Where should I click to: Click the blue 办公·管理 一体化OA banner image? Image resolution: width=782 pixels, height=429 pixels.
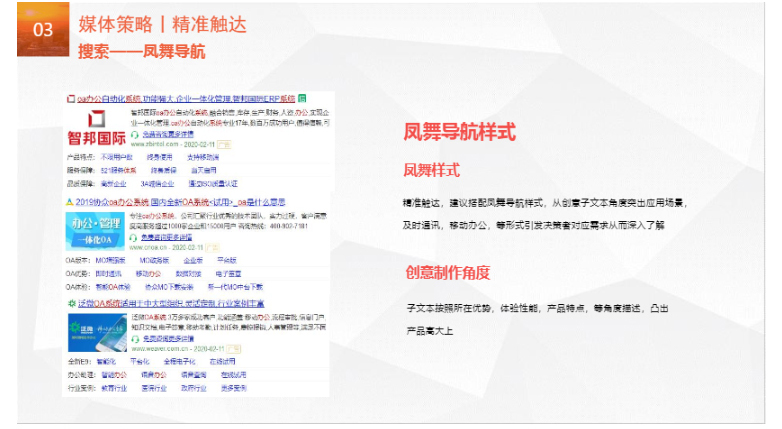pyautogui.click(x=96, y=230)
